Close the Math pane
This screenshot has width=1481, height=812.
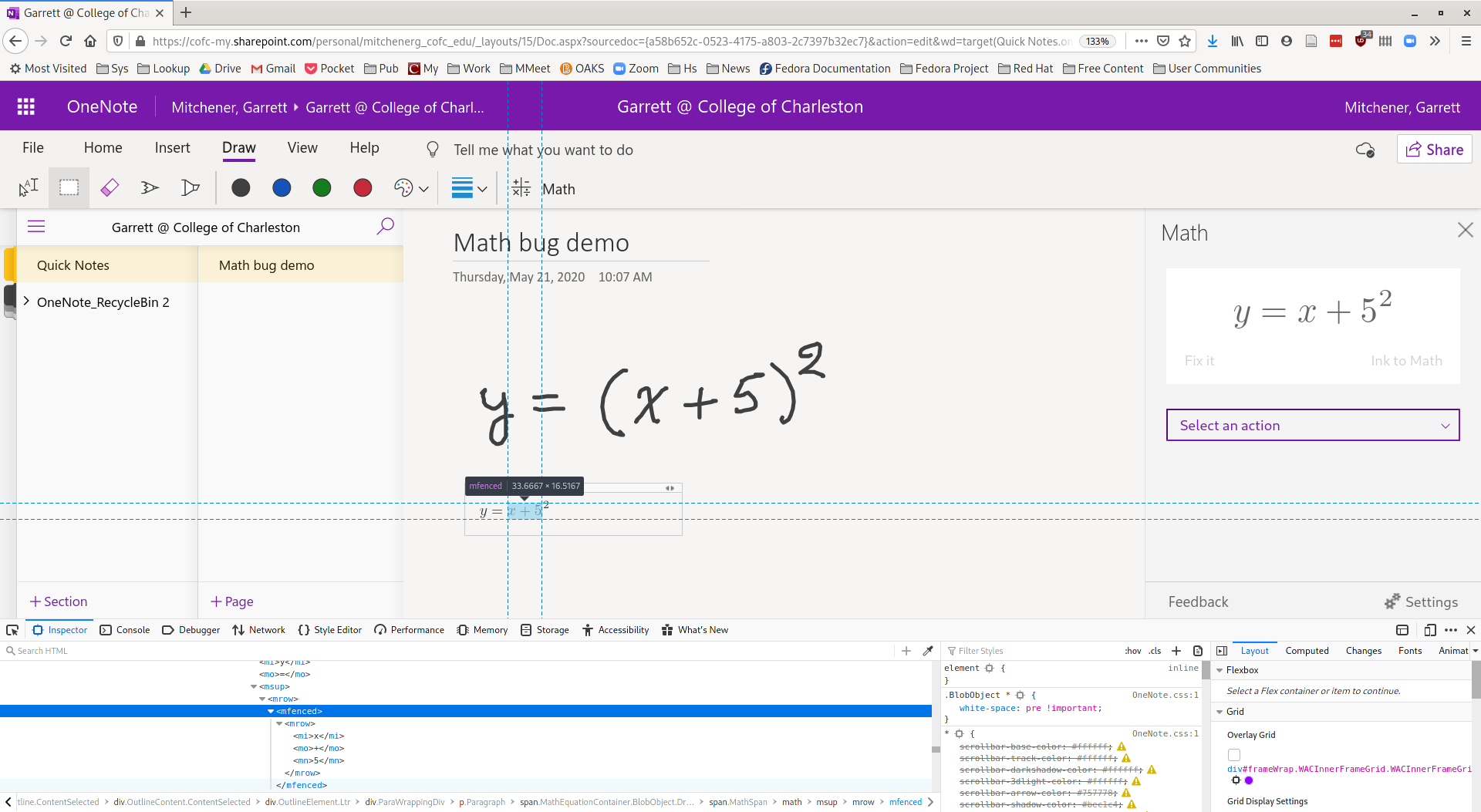[x=1466, y=230]
